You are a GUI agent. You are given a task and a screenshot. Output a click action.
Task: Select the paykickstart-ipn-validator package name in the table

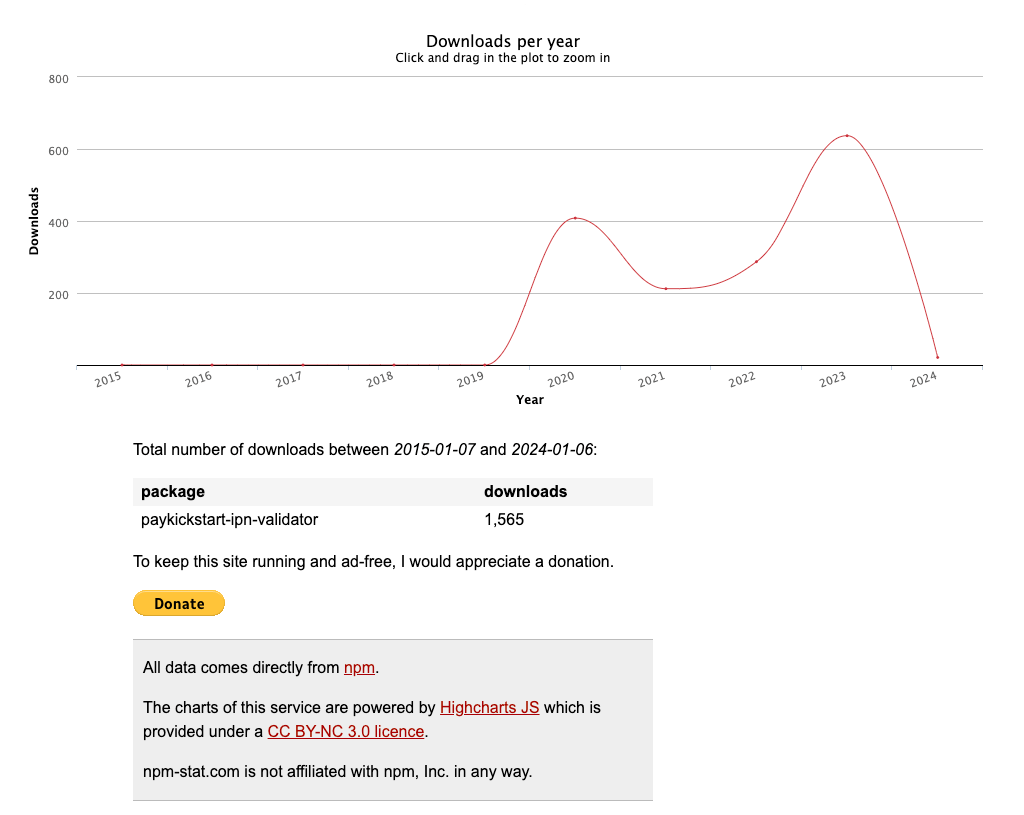pyautogui.click(x=230, y=519)
